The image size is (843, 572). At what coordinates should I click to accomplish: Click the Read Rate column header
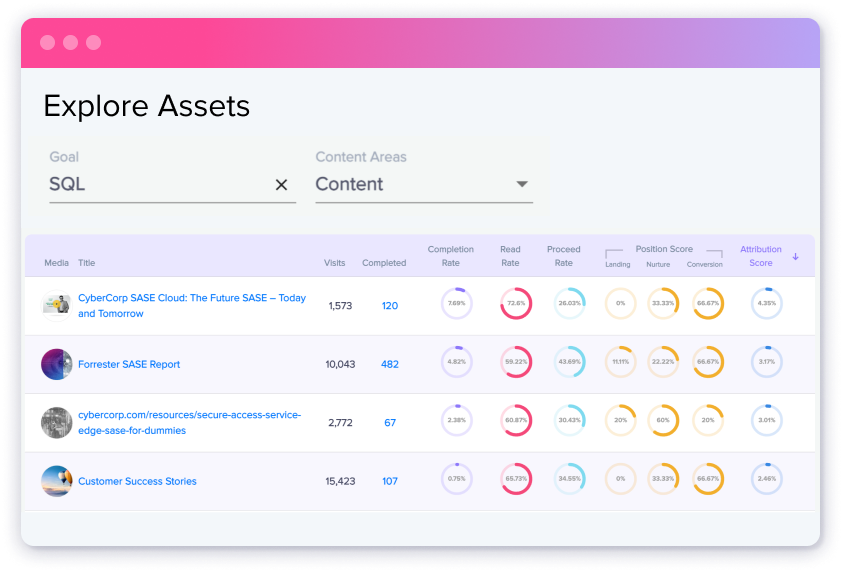click(510, 256)
